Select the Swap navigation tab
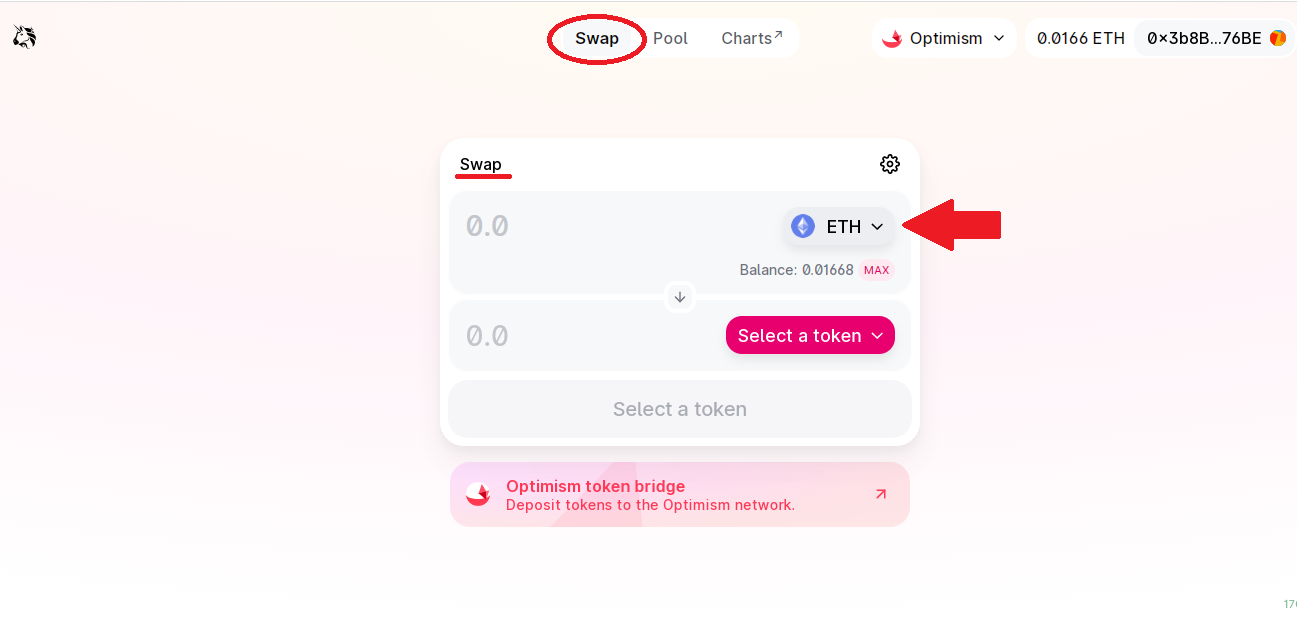The image size is (1297, 623). (x=597, y=38)
